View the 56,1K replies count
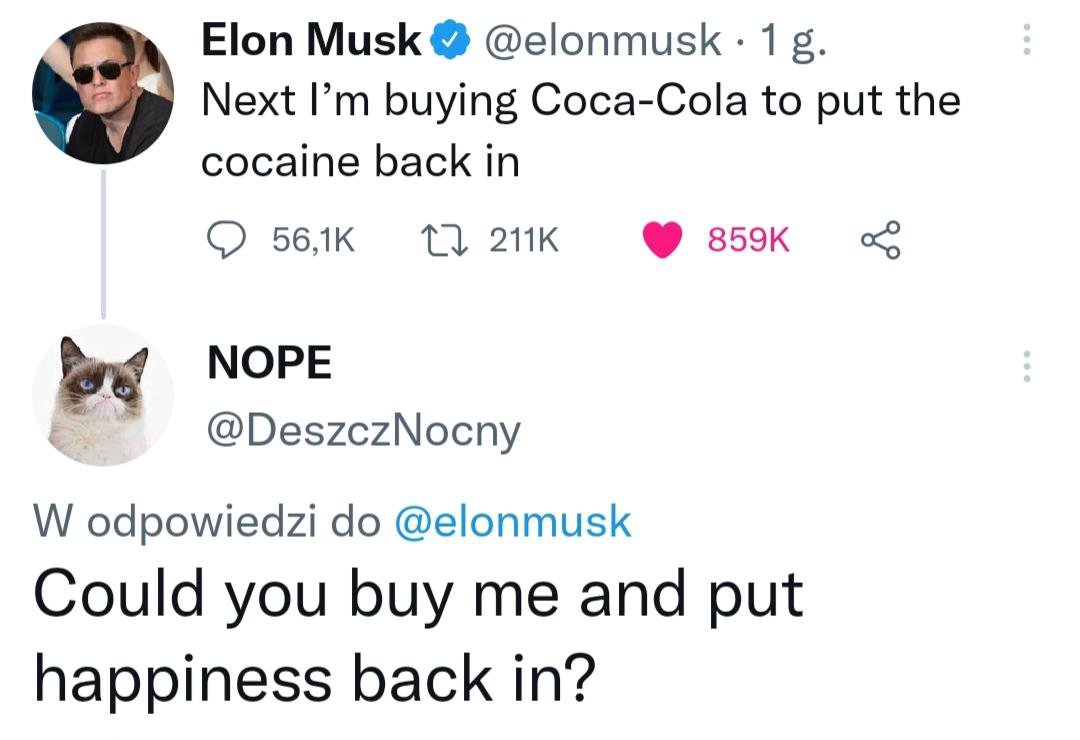 314,240
